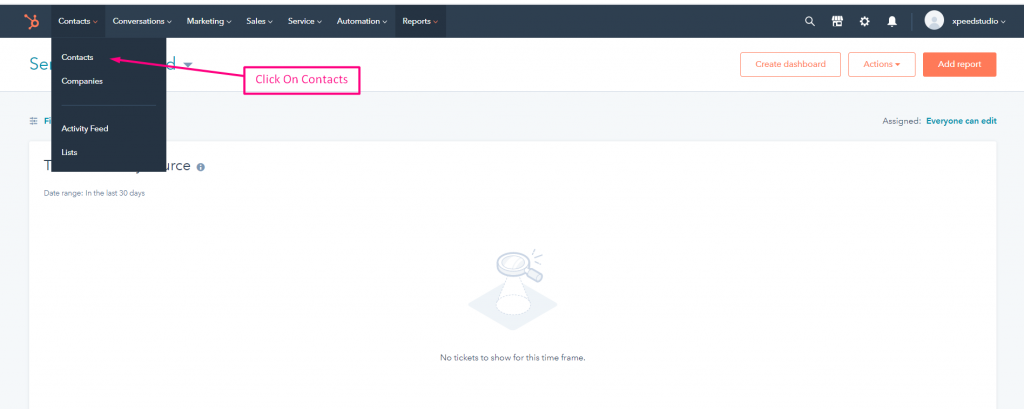Click the HubSpot sprocket logo
Screen dimensions: 1024x409
31,22
